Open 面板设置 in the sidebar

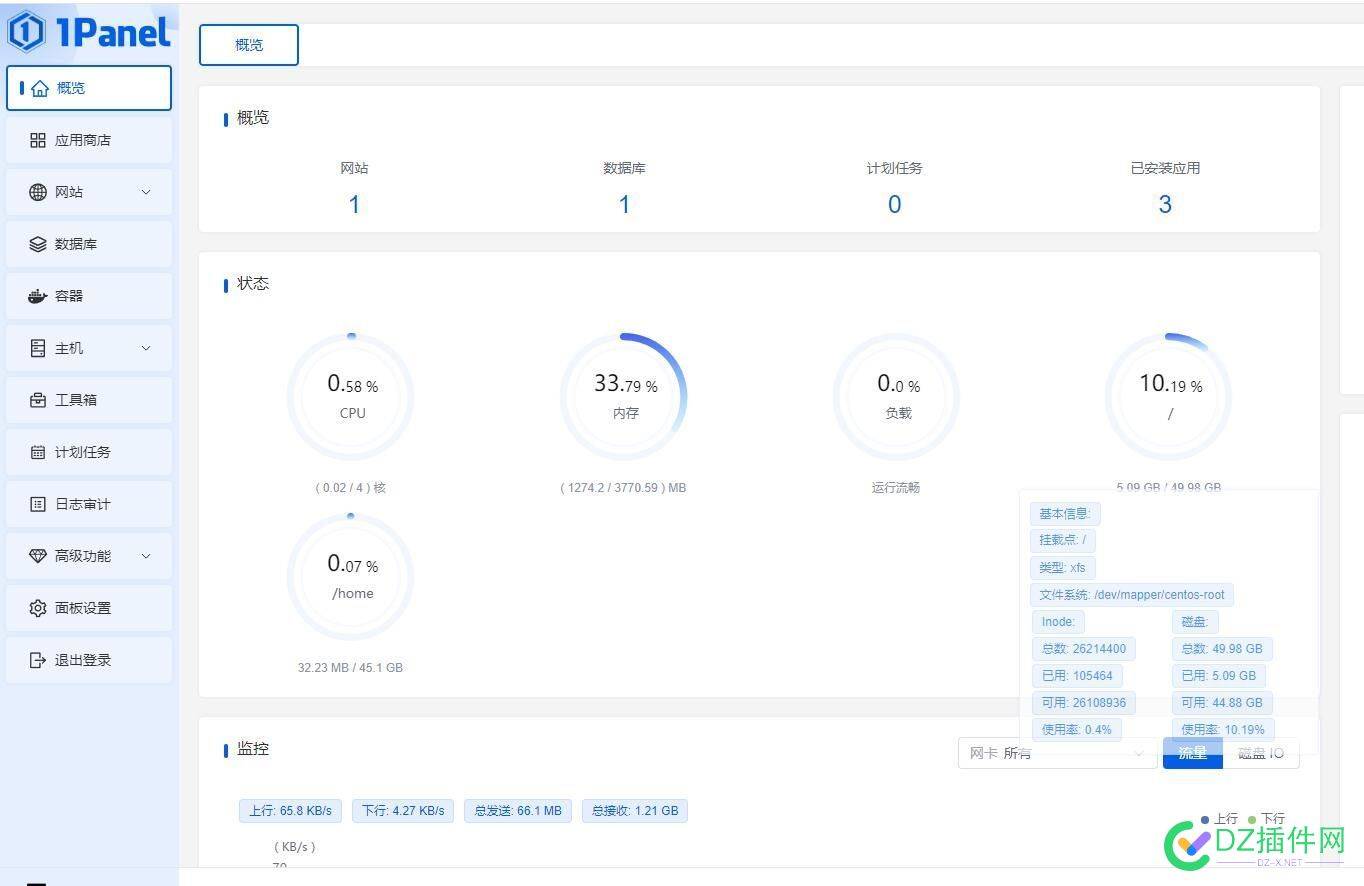click(89, 608)
